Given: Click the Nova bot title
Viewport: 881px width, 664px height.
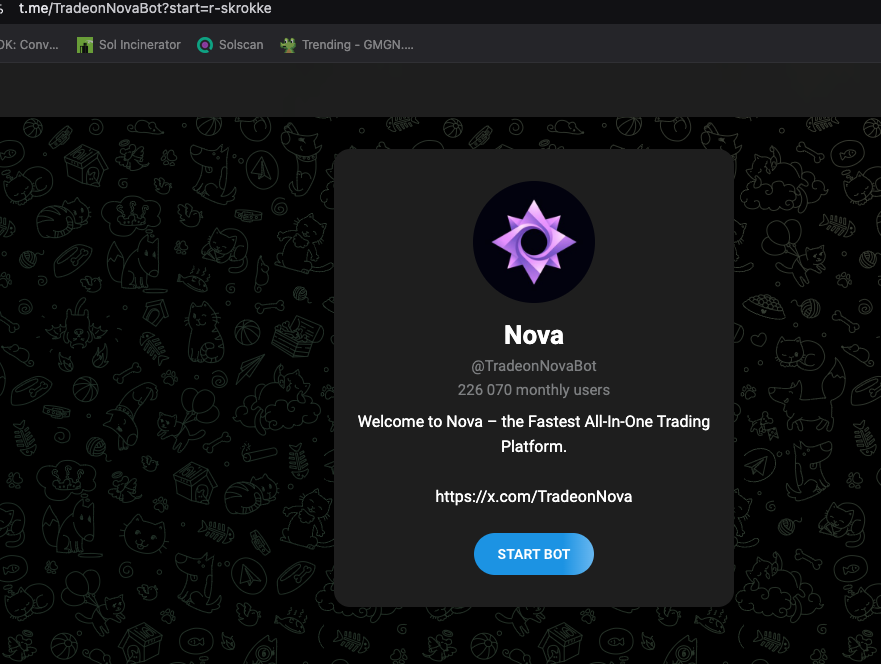Looking at the screenshot, I should point(533,335).
